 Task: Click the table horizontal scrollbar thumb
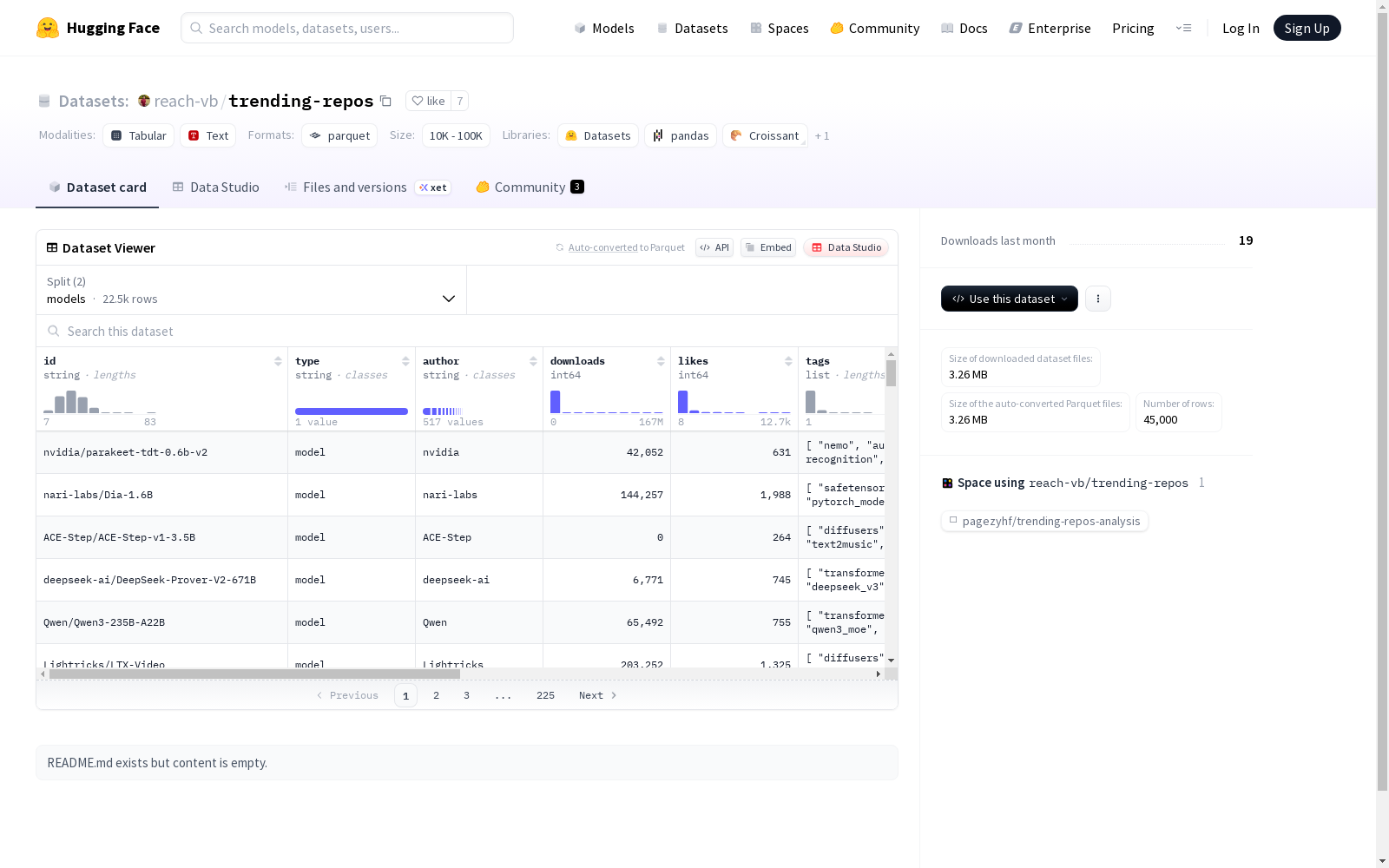[x=254, y=674]
